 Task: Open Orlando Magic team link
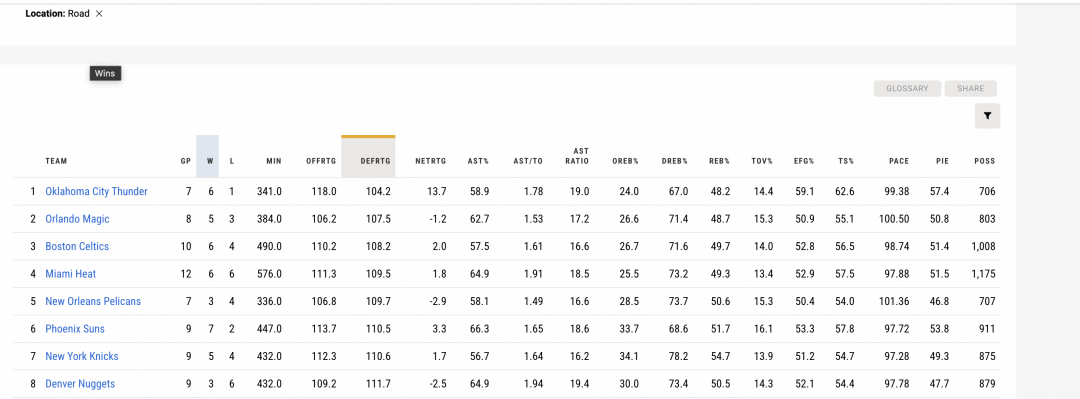pyautogui.click(x=77, y=219)
